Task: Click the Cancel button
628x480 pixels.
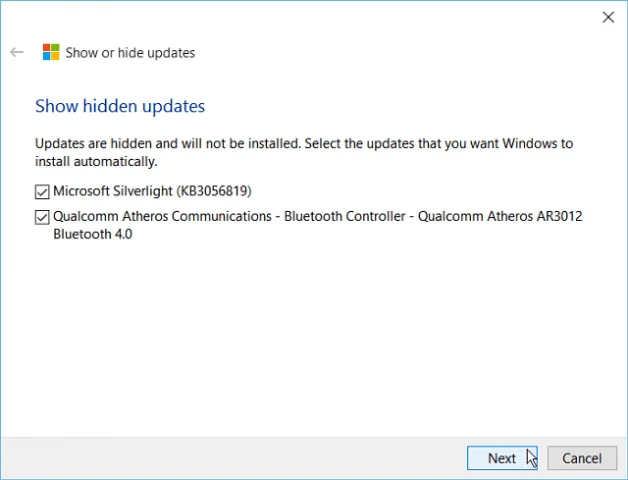Action: pyautogui.click(x=582, y=458)
